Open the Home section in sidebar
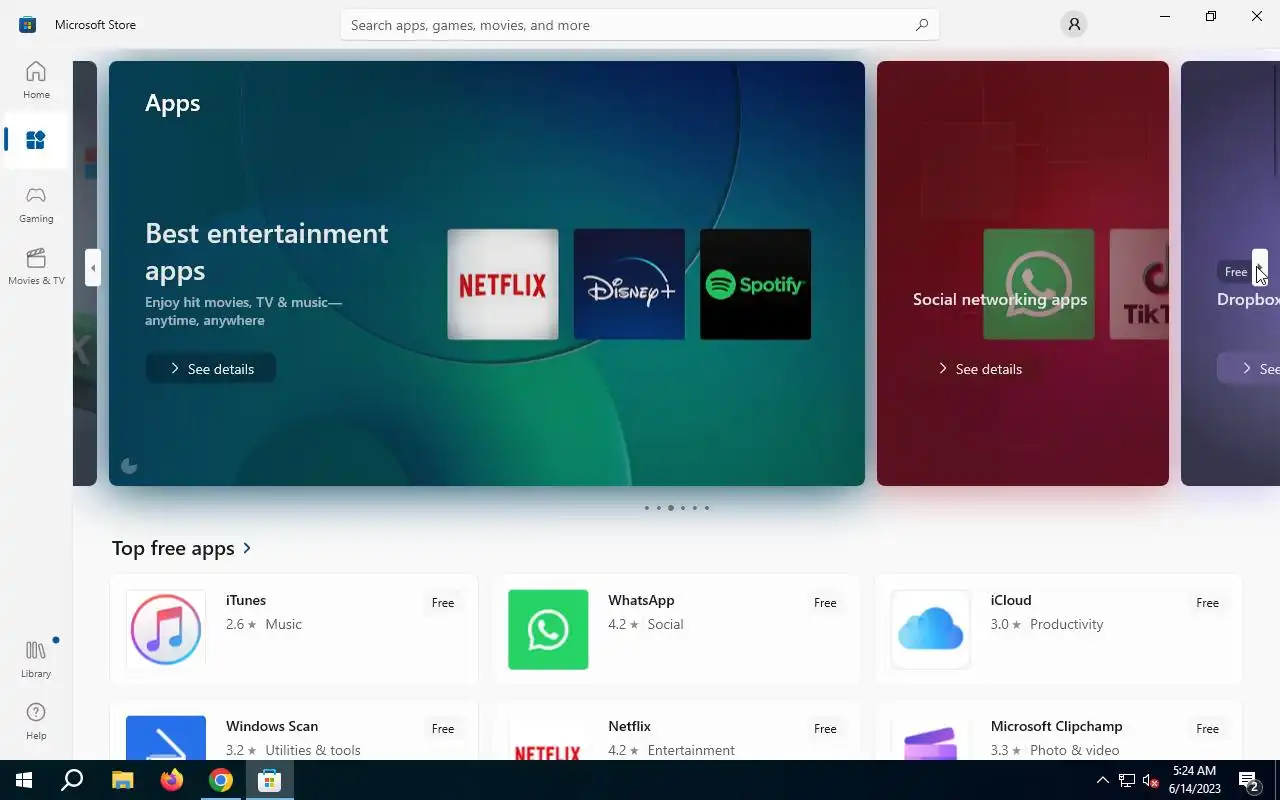Image resolution: width=1280 pixels, height=800 pixels. 36,80
